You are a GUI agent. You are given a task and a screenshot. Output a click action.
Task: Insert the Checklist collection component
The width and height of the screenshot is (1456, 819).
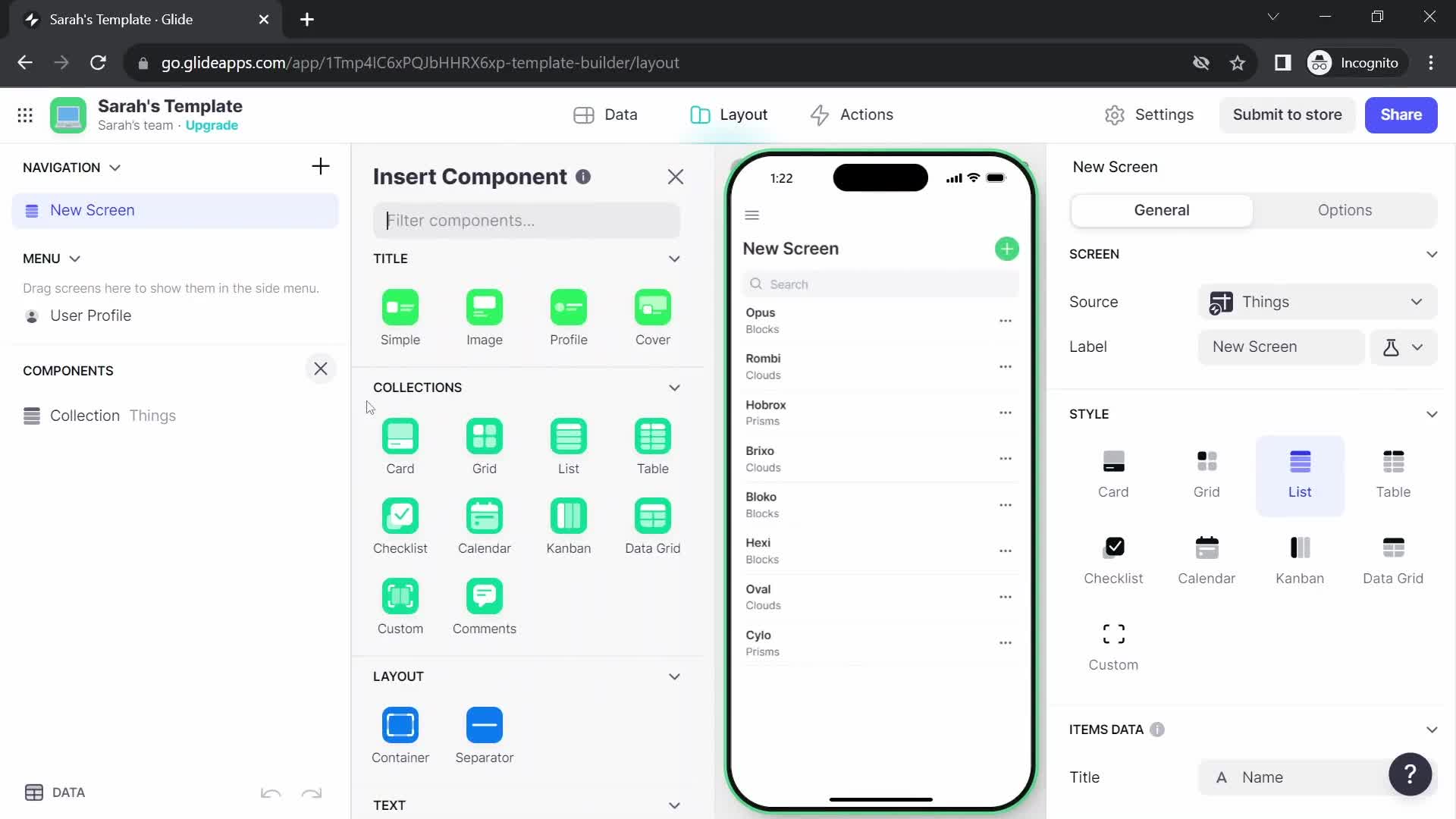[400, 526]
